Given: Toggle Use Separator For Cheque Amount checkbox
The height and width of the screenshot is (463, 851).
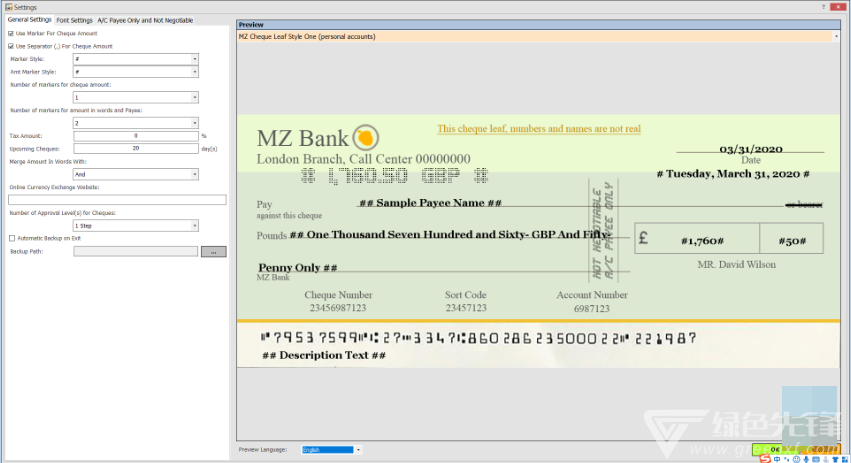Looking at the screenshot, I should tap(11, 47).
